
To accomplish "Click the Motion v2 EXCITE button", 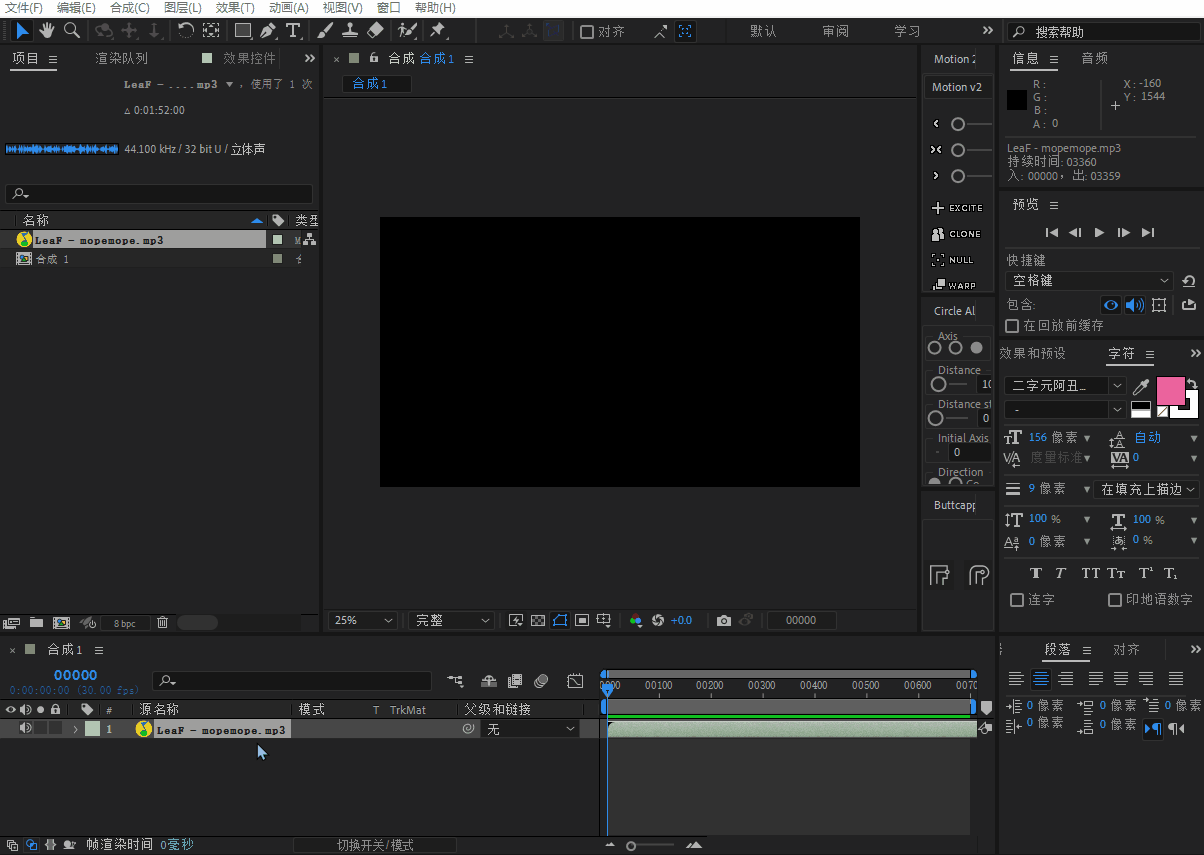I will (957, 208).
